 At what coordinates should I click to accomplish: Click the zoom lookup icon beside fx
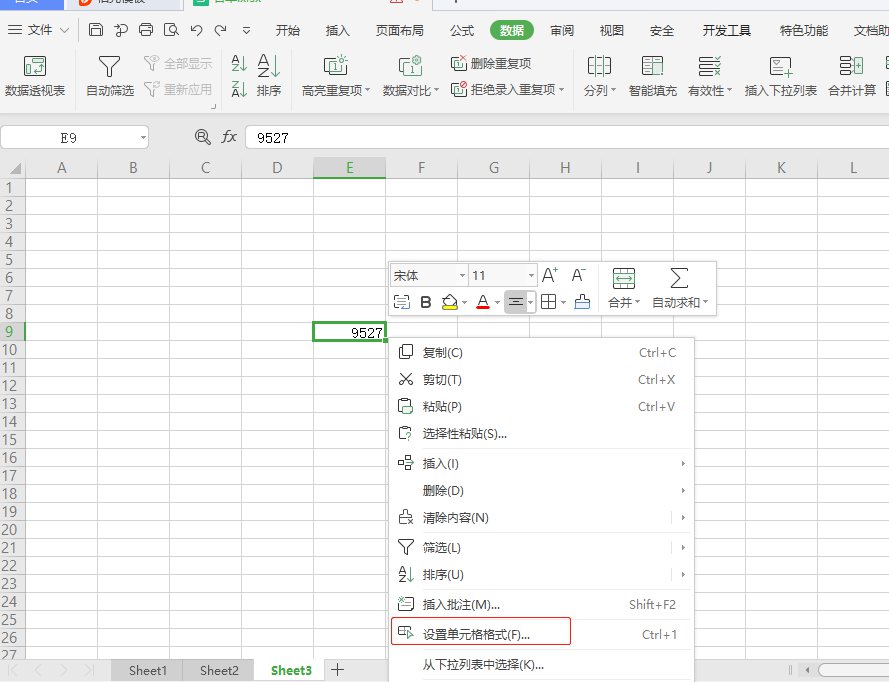(202, 137)
